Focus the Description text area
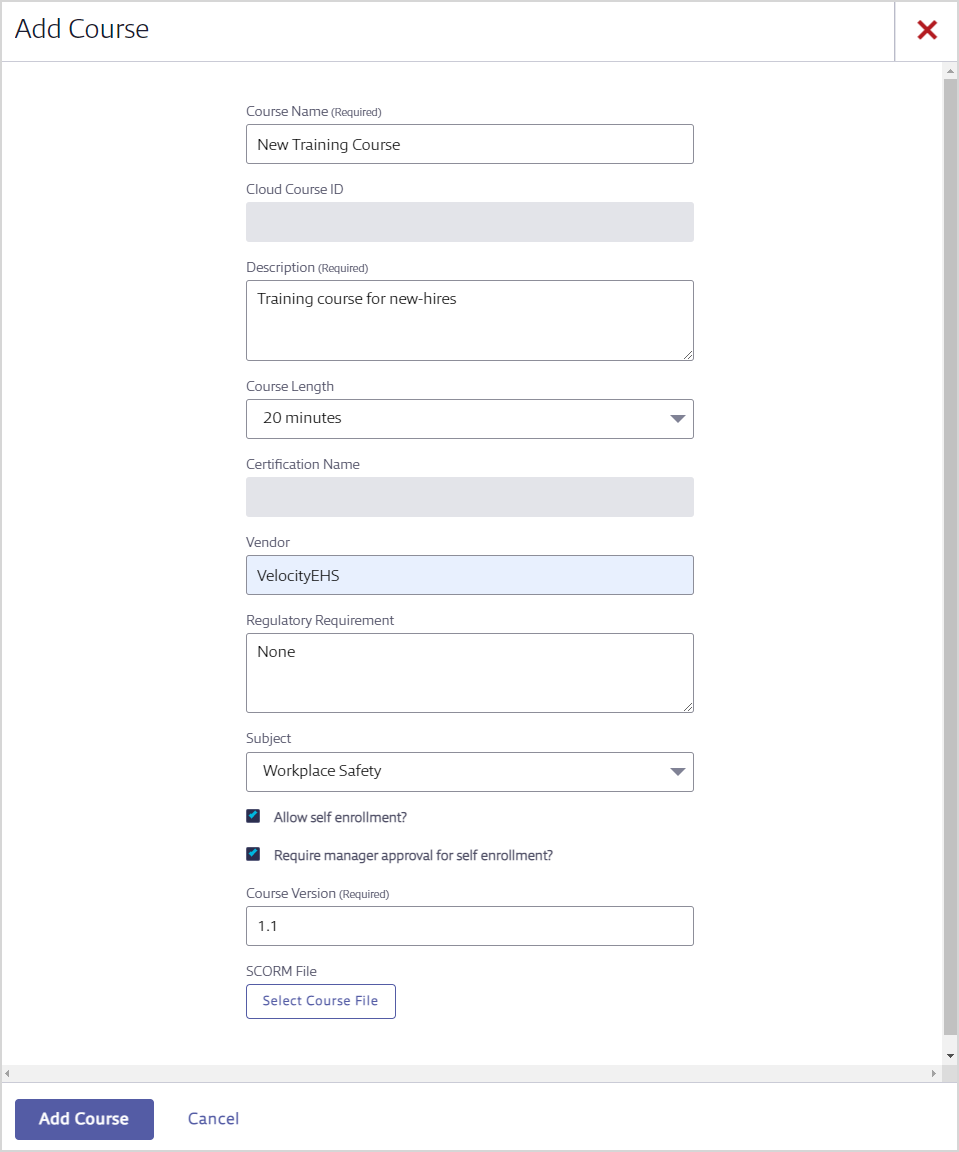Image resolution: width=959 pixels, height=1152 pixels. coord(469,320)
